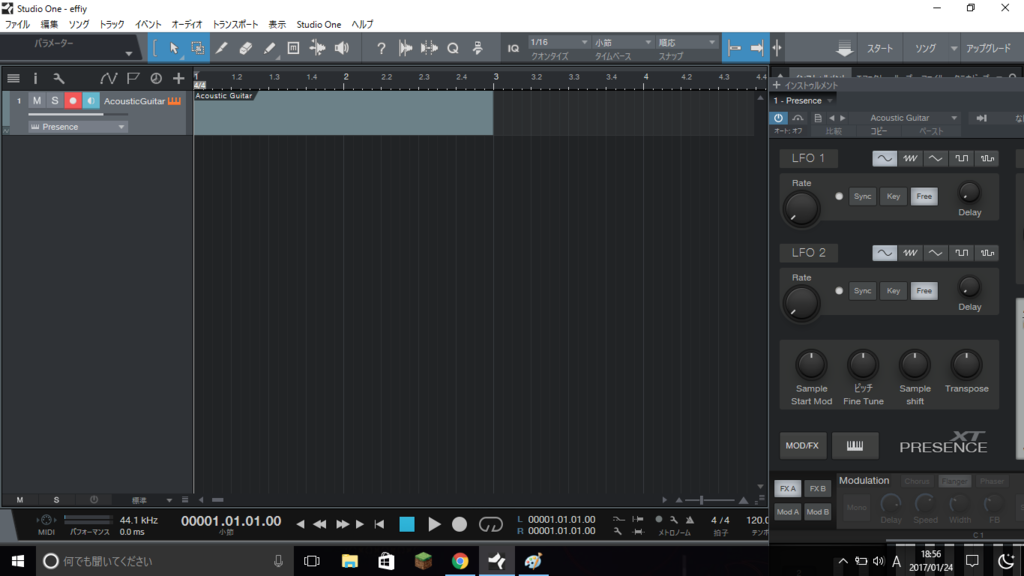Click the Mod B button

[817, 512]
